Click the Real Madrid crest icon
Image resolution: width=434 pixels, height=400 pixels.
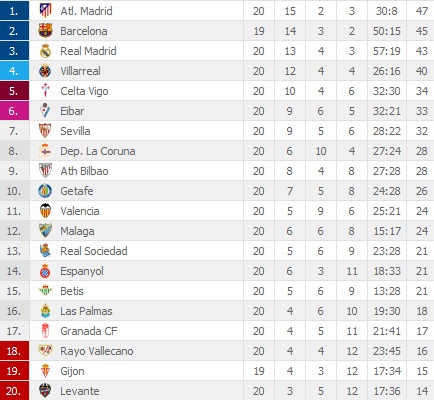tap(45, 51)
